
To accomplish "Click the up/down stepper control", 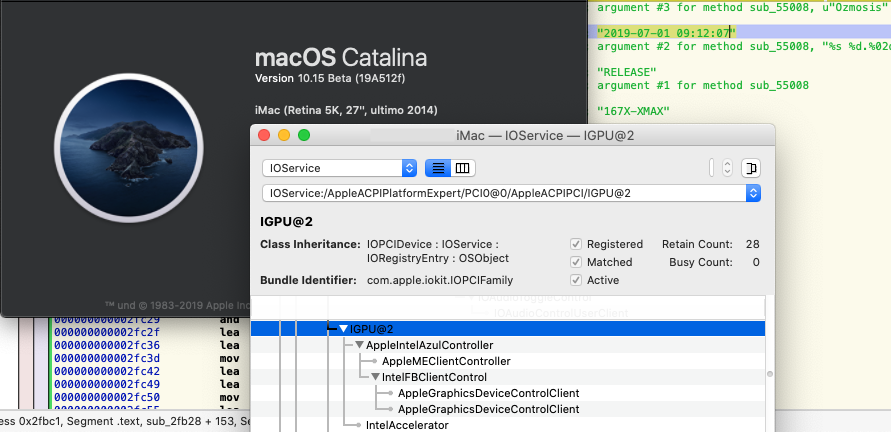I will (727, 168).
